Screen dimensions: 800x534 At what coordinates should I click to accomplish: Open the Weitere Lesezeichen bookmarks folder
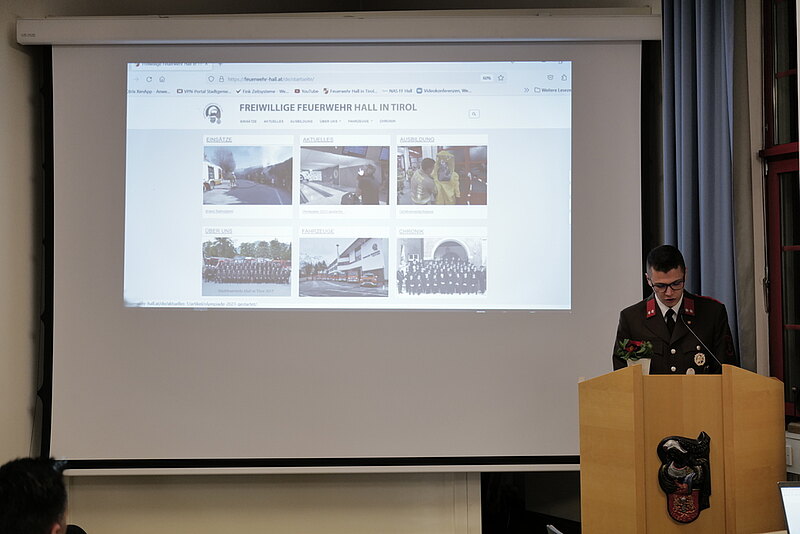(x=553, y=90)
